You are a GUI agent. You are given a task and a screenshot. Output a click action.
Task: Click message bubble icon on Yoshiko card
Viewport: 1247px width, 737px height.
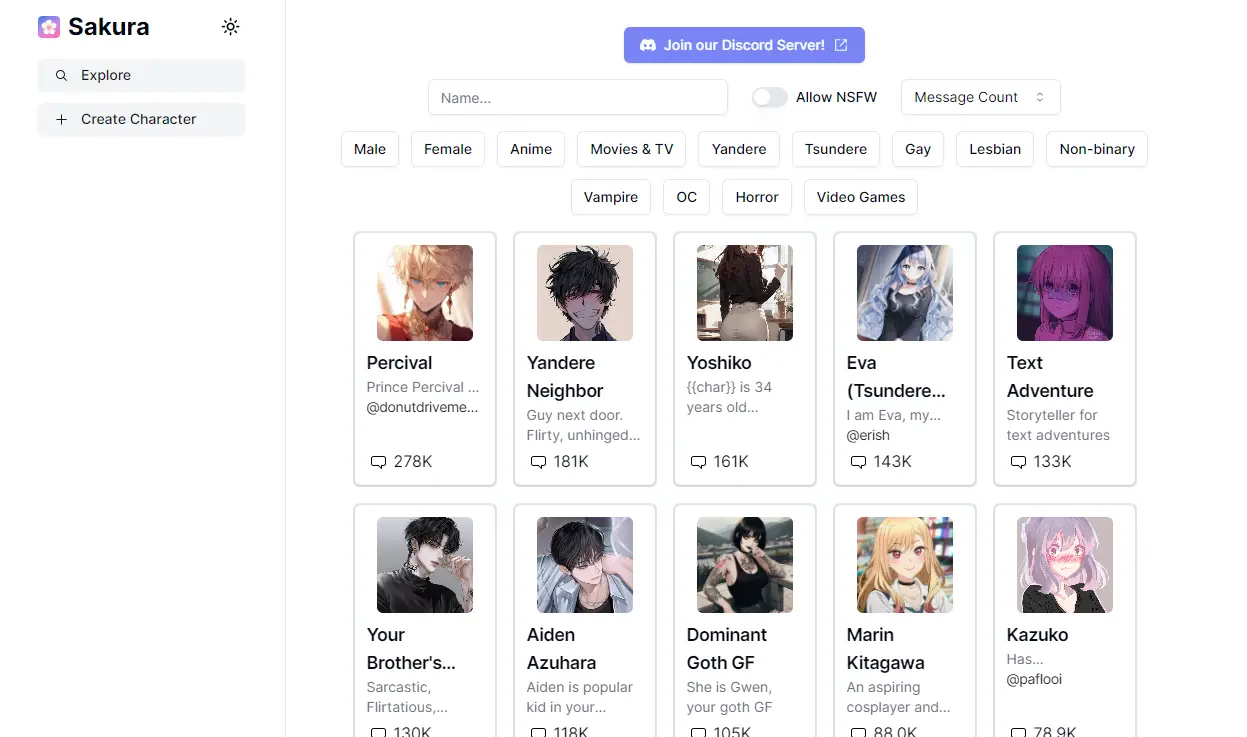tap(698, 462)
